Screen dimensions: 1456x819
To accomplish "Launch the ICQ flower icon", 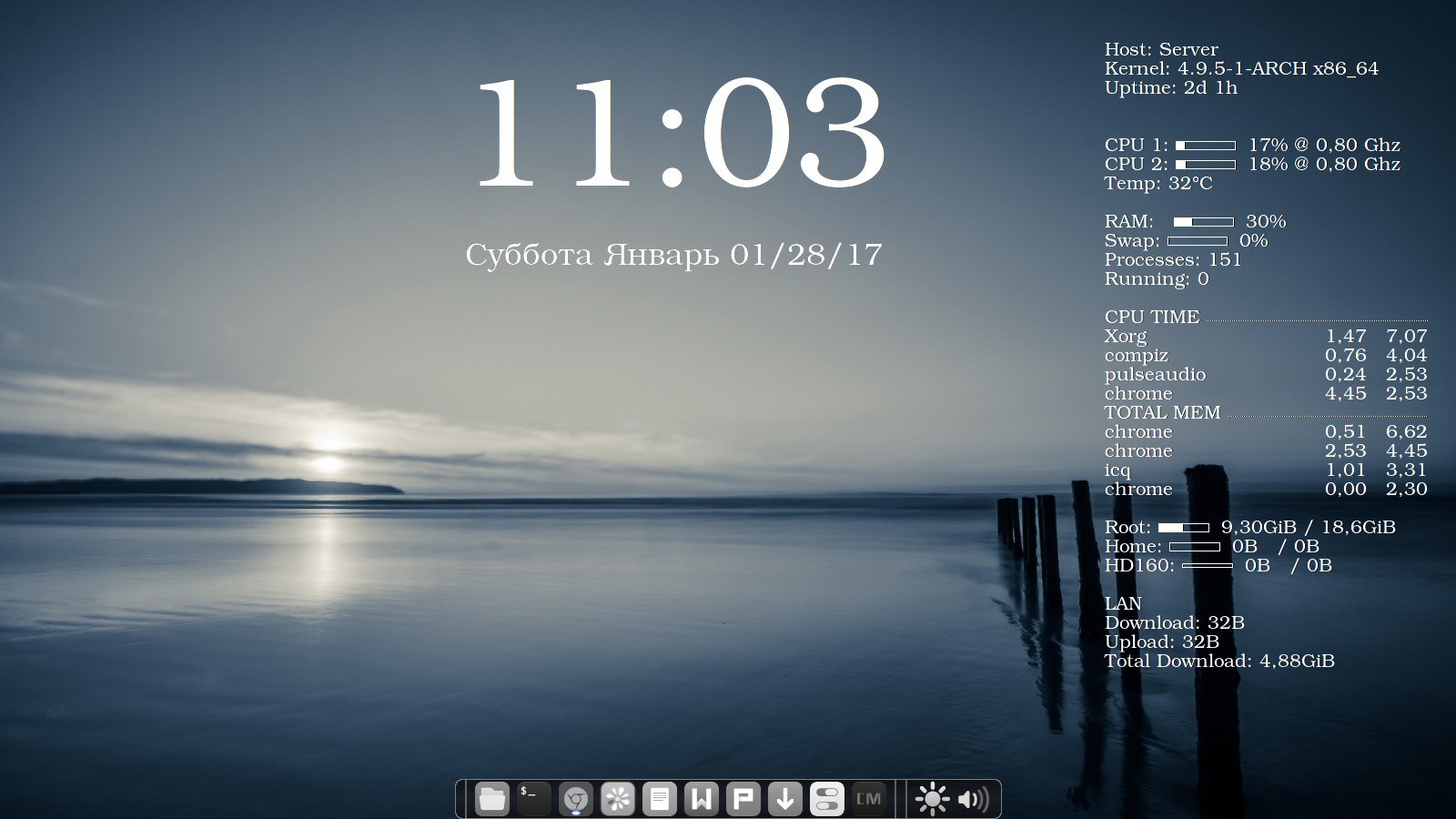I will click(x=618, y=799).
